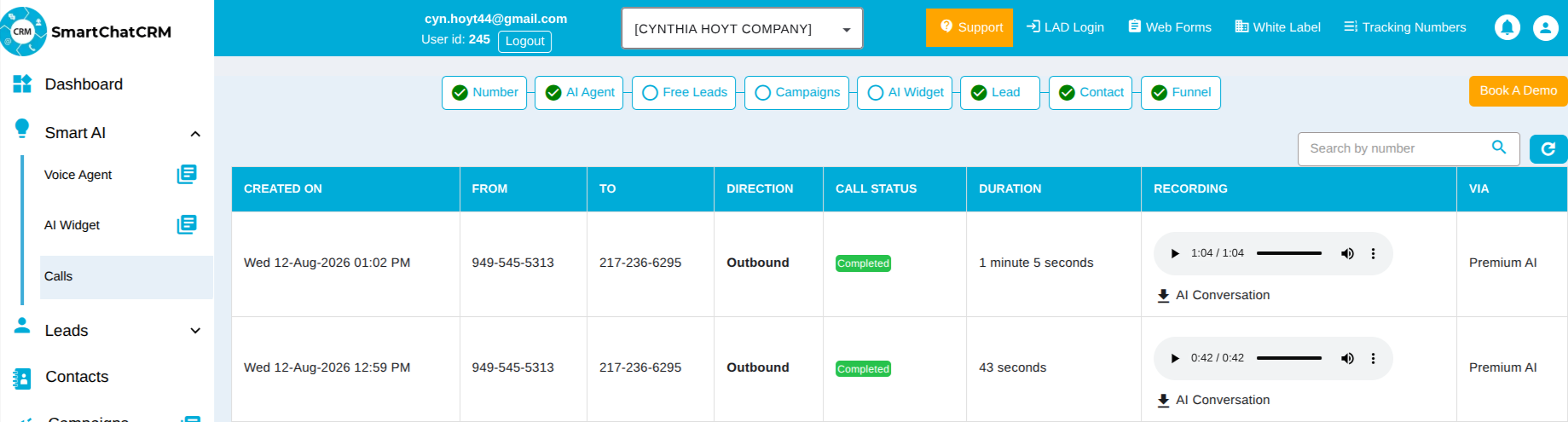
Task: Seek in the 0:42 recording progress bar
Action: click(x=1289, y=358)
